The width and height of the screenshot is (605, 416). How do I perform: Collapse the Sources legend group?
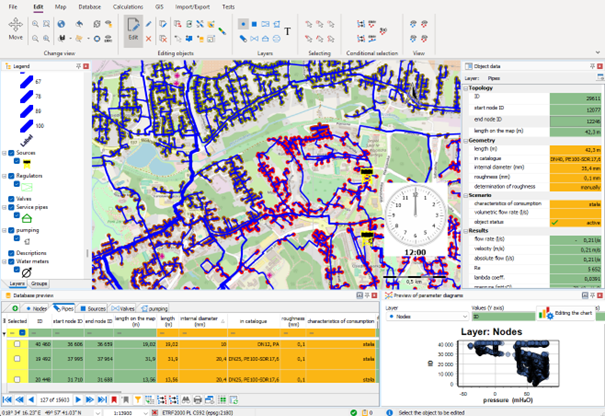pyautogui.click(x=4, y=153)
